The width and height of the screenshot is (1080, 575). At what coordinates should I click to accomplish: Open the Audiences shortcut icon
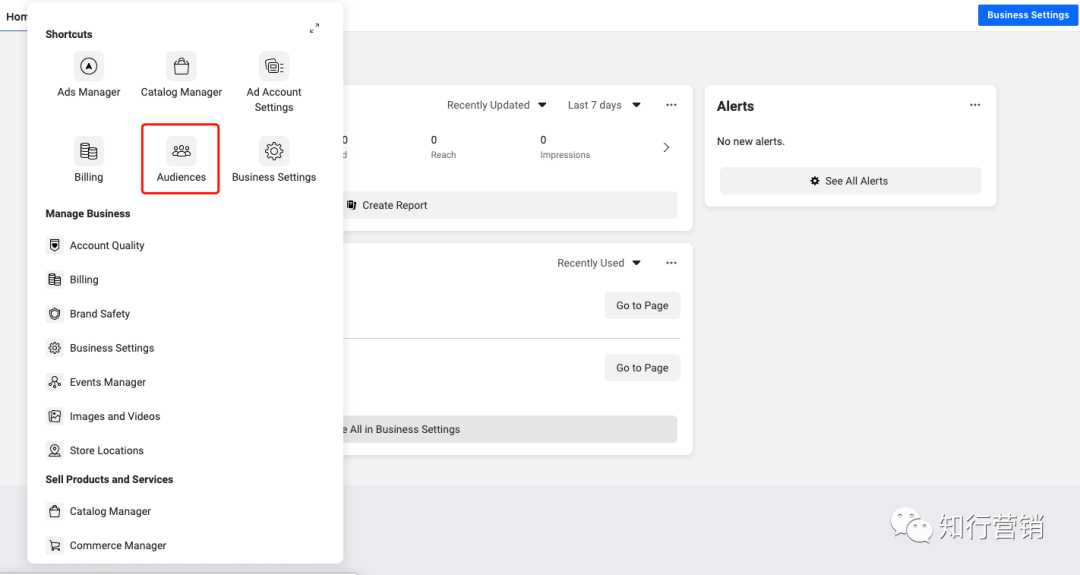(x=181, y=151)
